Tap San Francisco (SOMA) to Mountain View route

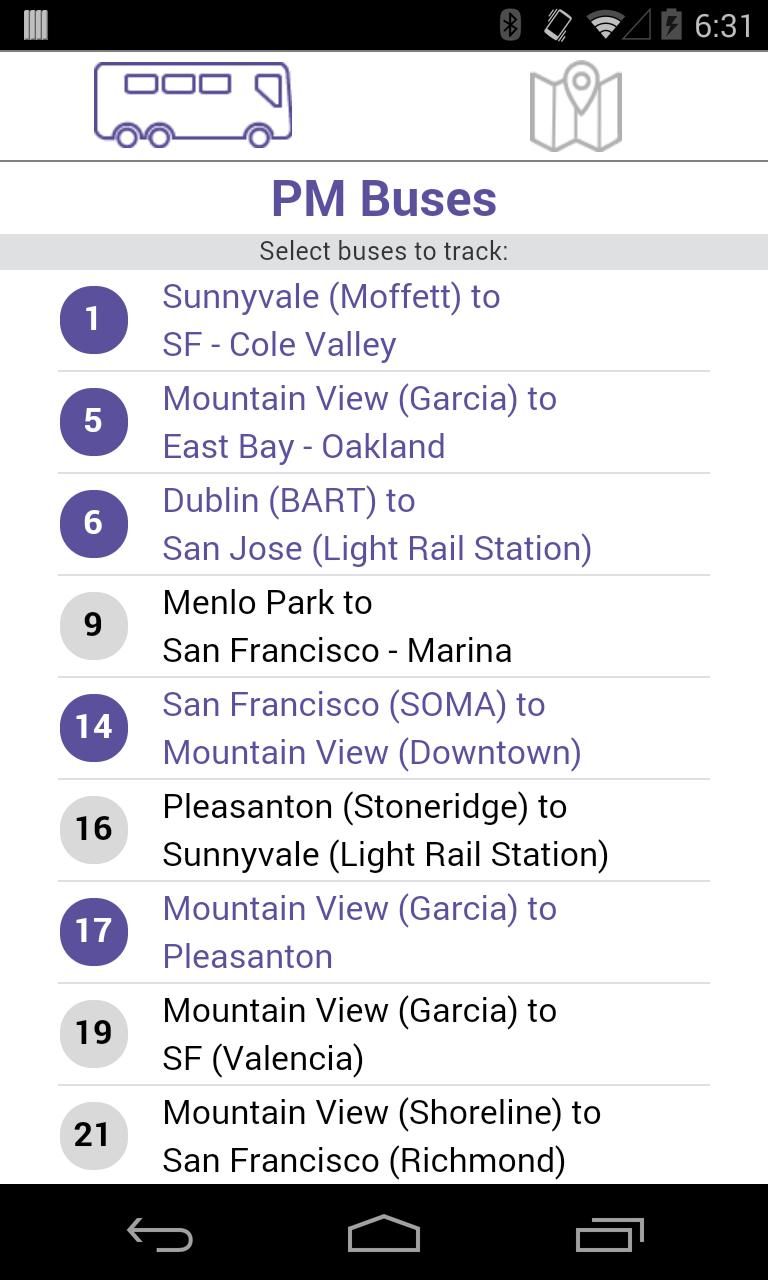point(372,728)
